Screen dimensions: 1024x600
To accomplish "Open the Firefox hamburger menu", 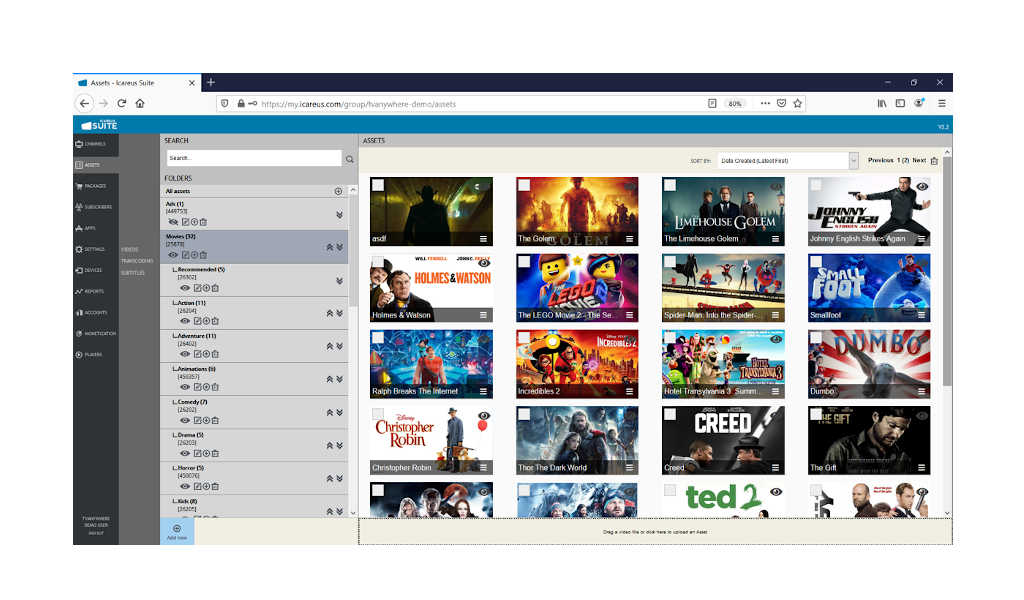I will pyautogui.click(x=942, y=103).
